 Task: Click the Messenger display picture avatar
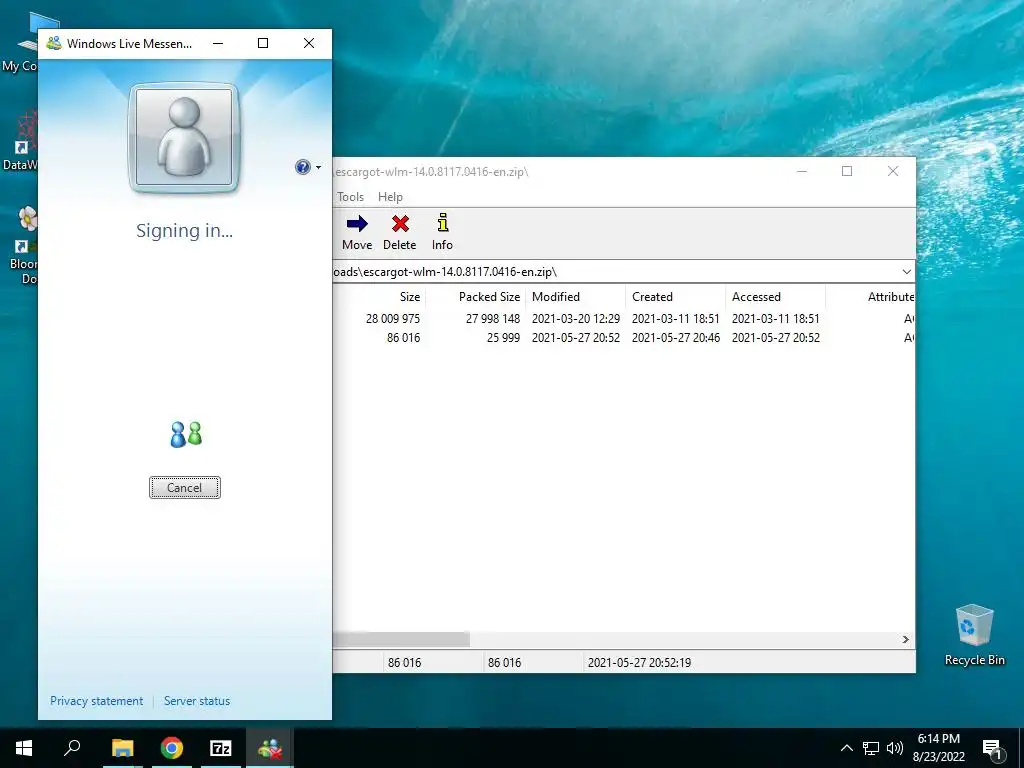[184, 138]
